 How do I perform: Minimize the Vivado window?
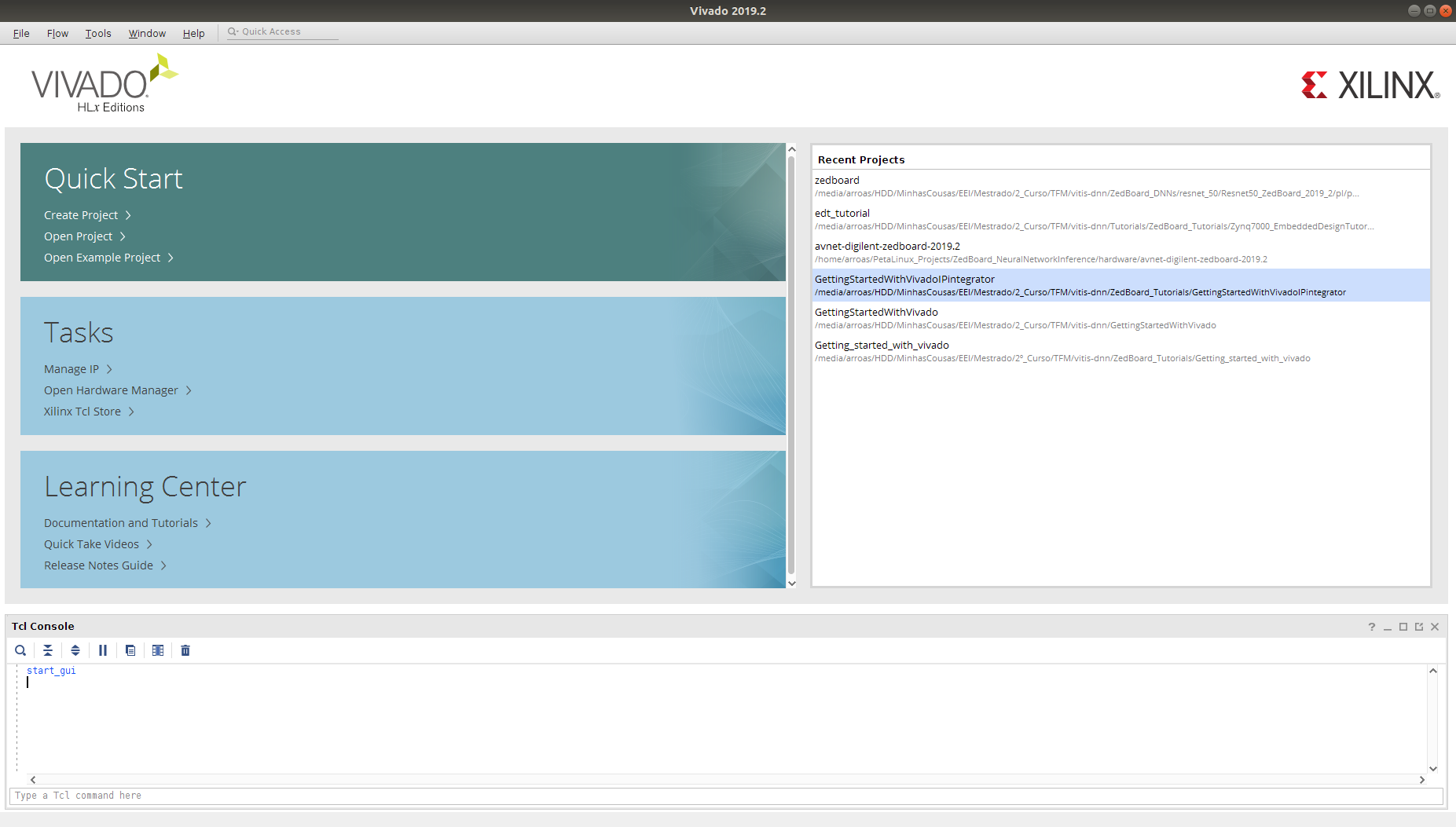click(x=1414, y=10)
